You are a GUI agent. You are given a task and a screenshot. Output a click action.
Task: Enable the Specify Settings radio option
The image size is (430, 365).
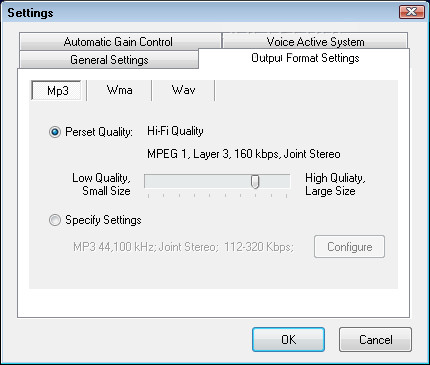point(55,220)
